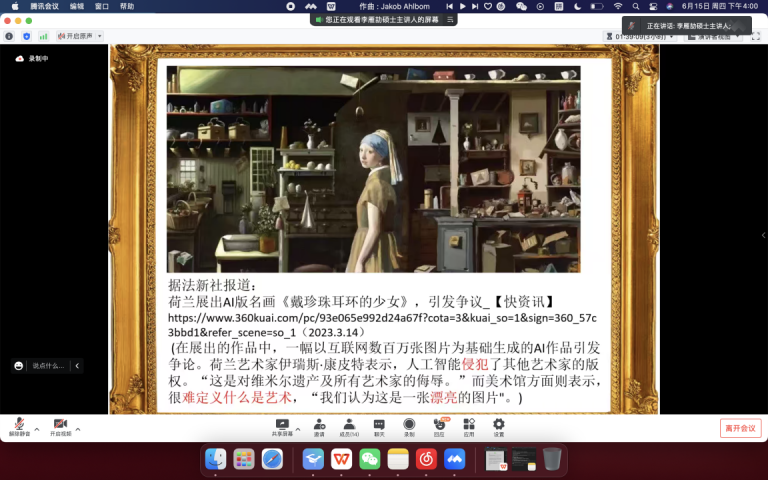Open Finder from the Dock
The width and height of the screenshot is (768, 480).
coord(216,459)
